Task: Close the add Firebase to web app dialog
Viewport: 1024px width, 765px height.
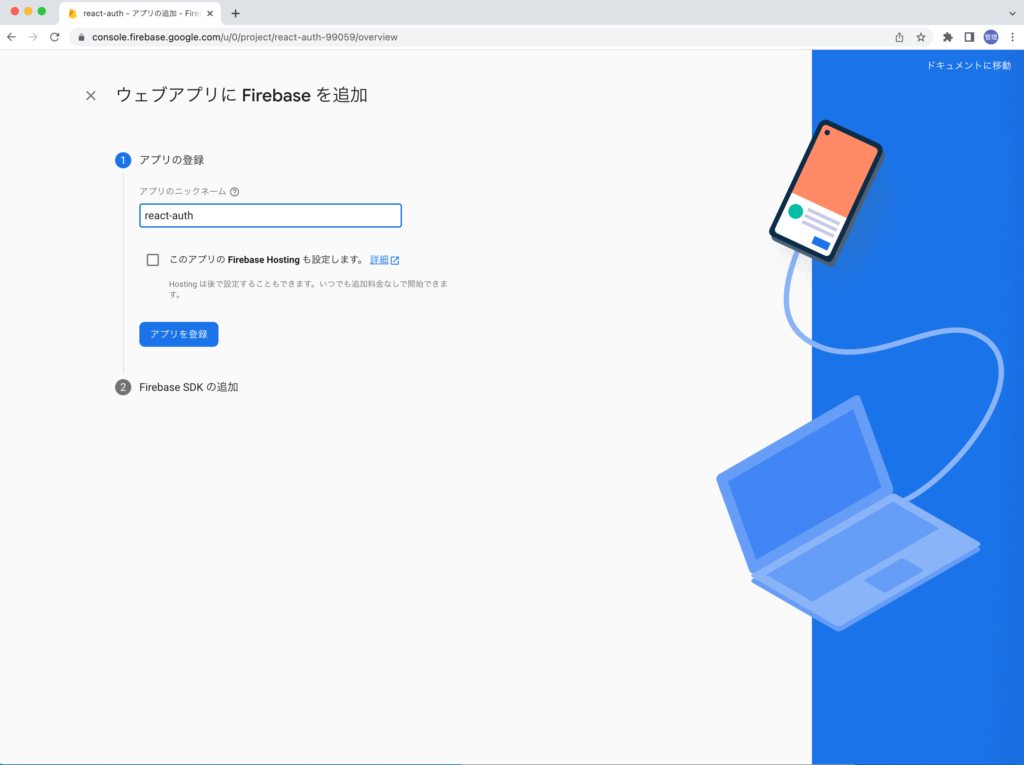Action: click(x=91, y=96)
